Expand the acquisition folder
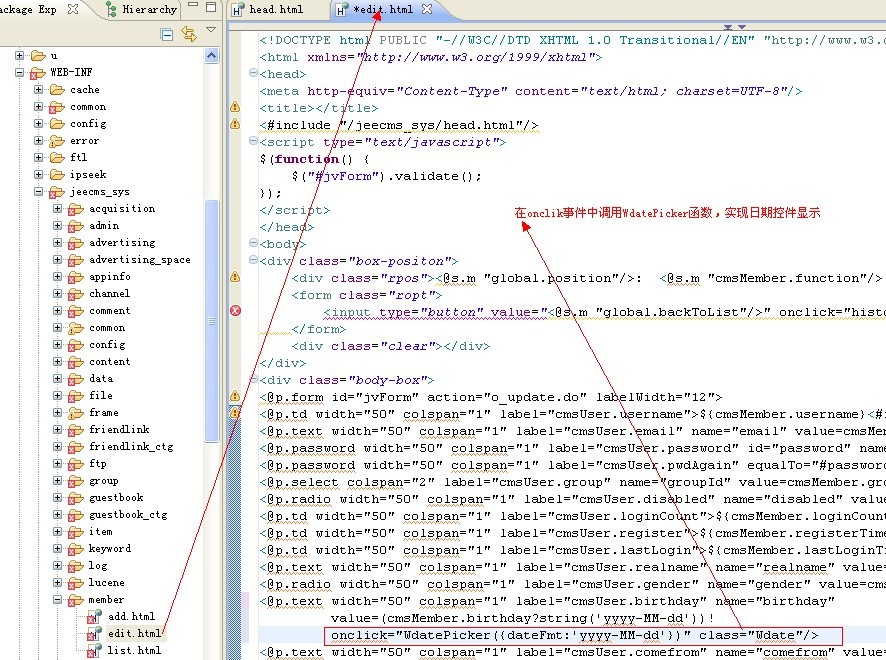 [57, 209]
